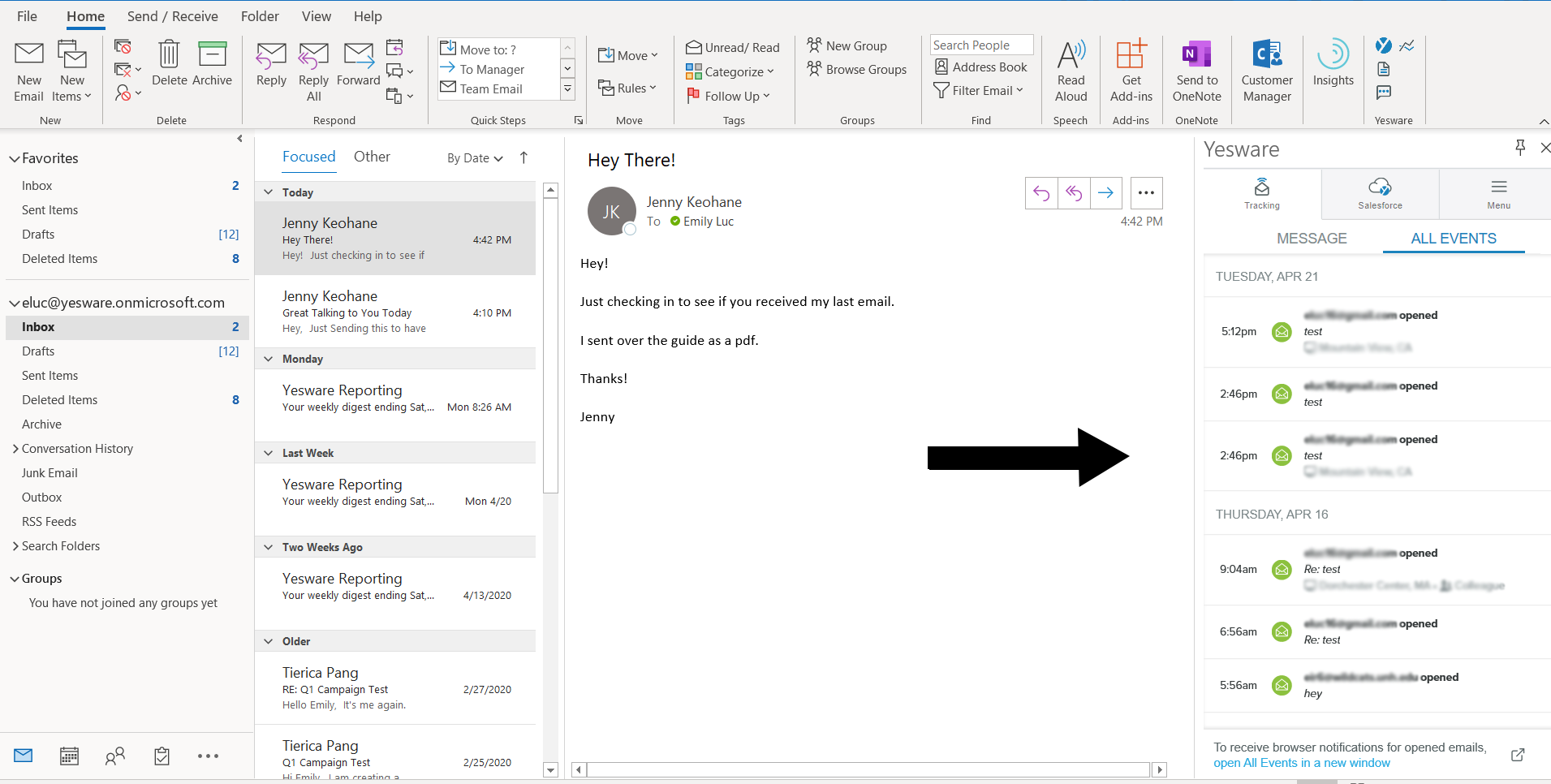Click the Read Aloud speech icon
This screenshot has height=784, width=1551.
(1070, 69)
